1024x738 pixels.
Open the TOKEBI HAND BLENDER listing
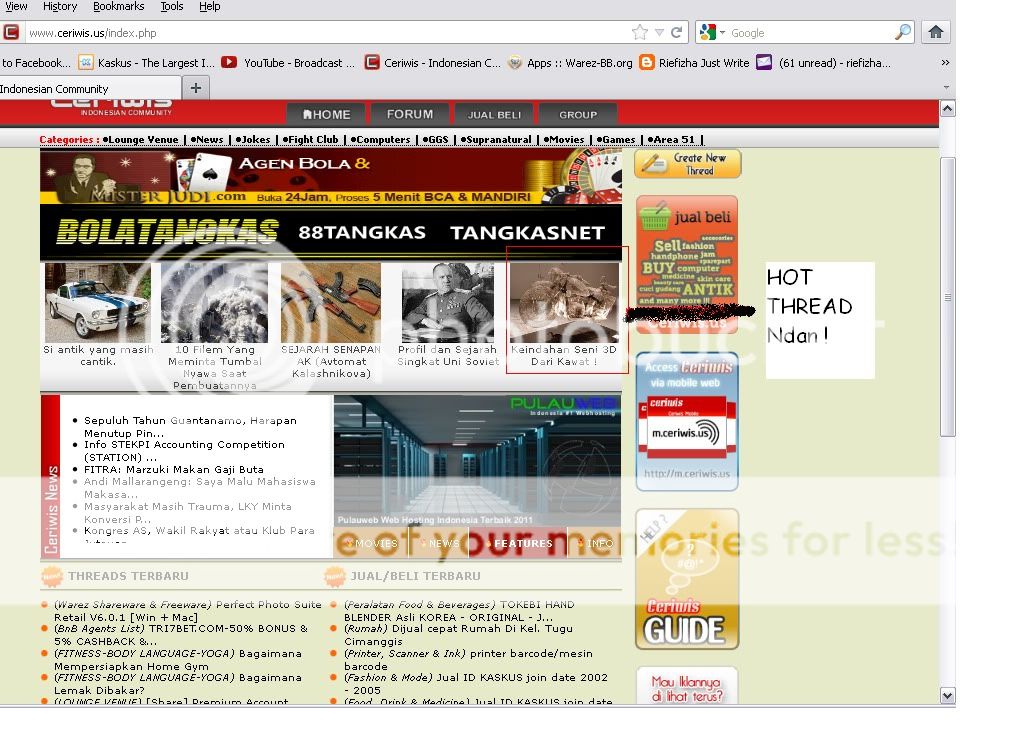pyautogui.click(x=459, y=611)
